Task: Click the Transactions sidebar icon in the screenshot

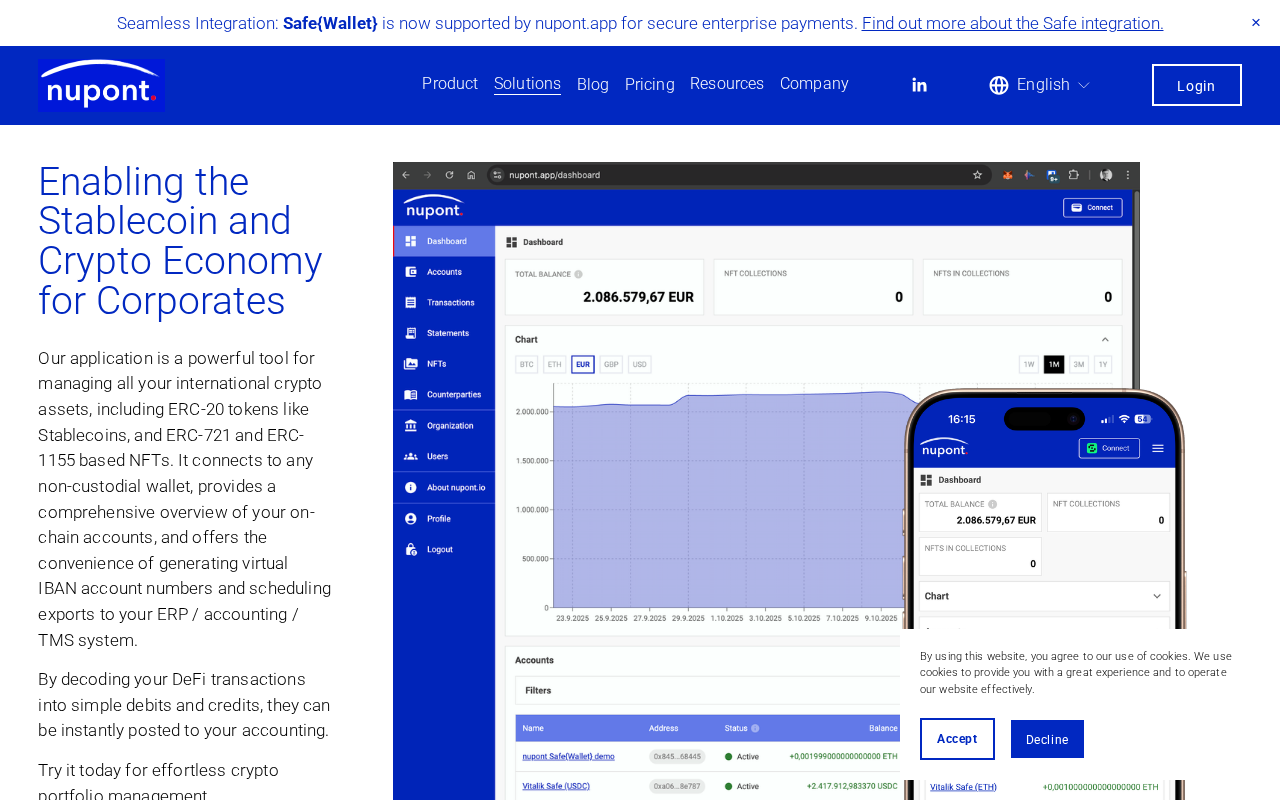Action: [410, 302]
